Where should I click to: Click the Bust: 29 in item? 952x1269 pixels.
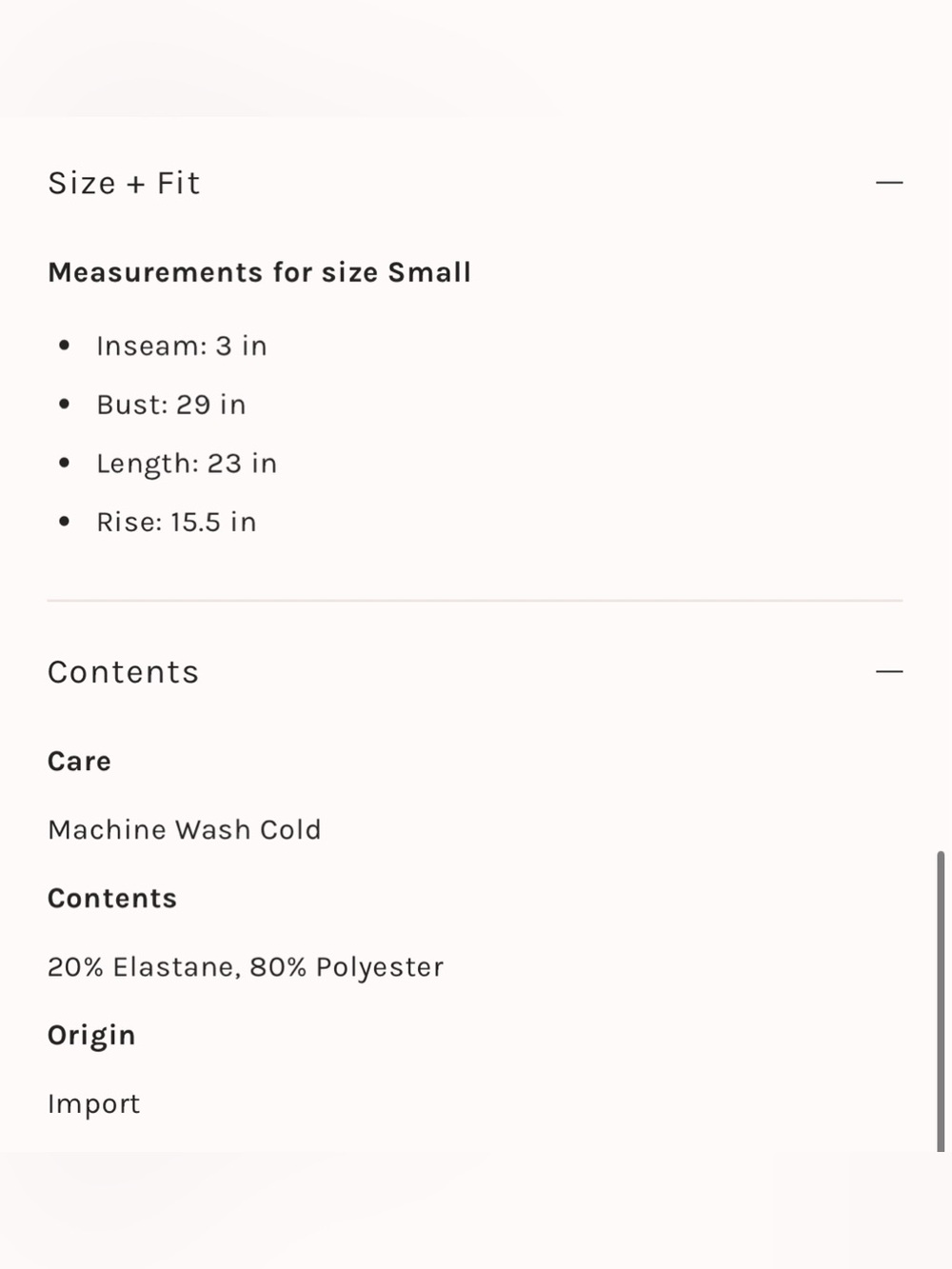pos(171,405)
